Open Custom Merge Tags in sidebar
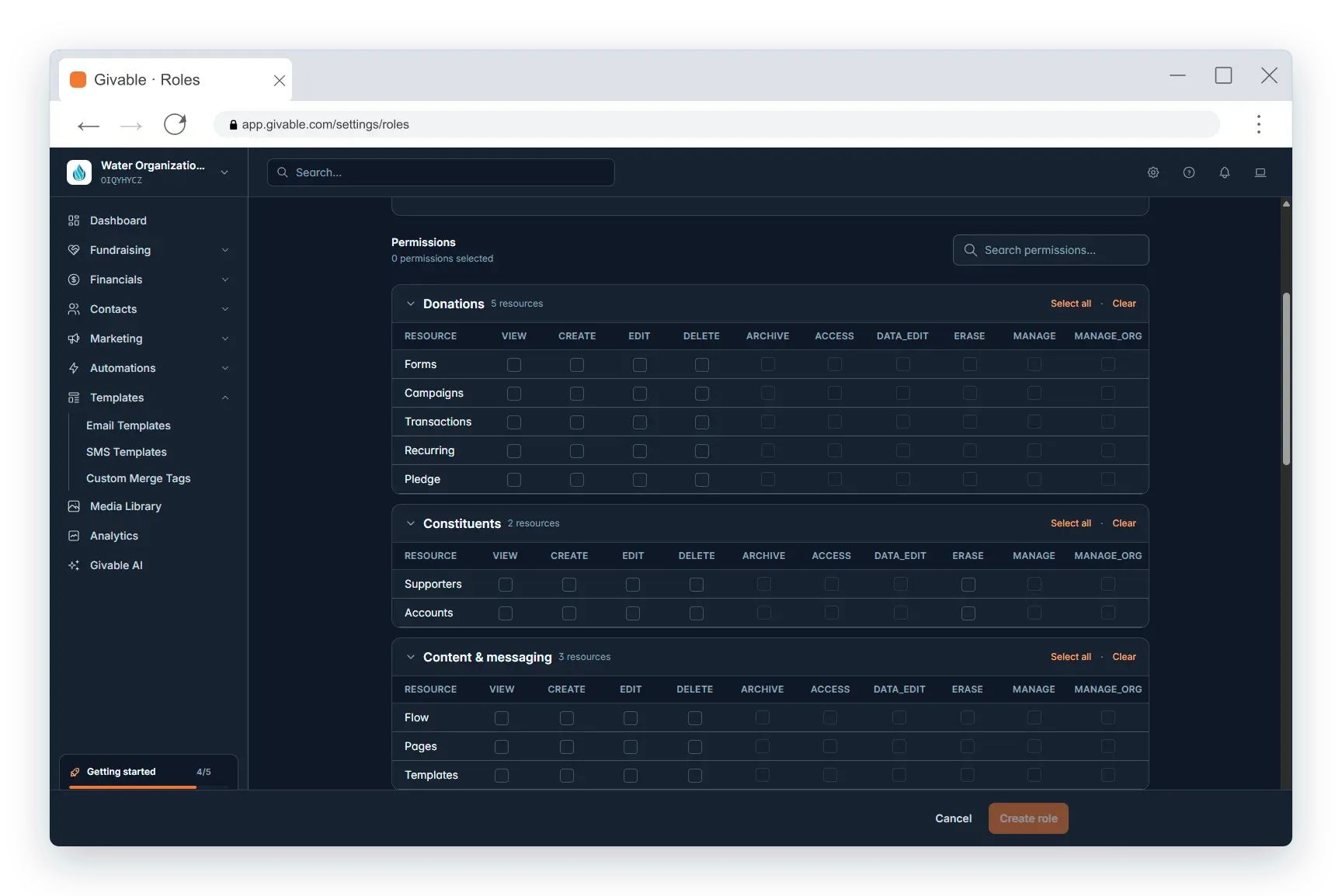This screenshot has width=1342, height=896. click(138, 478)
